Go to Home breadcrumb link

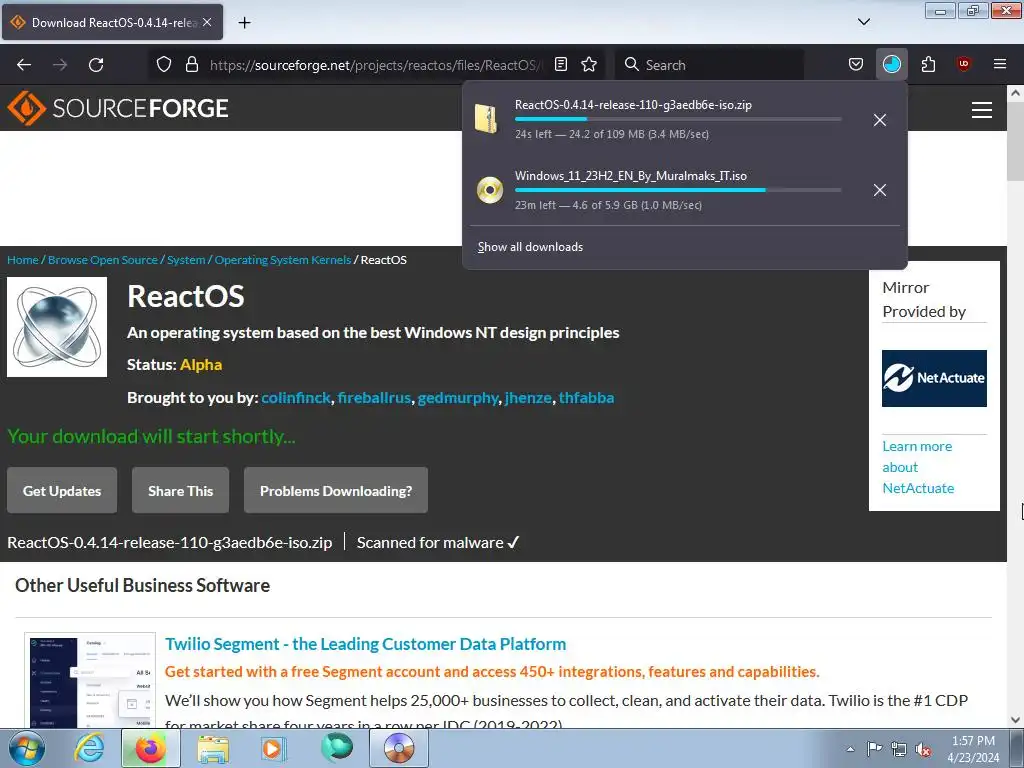tap(23, 260)
